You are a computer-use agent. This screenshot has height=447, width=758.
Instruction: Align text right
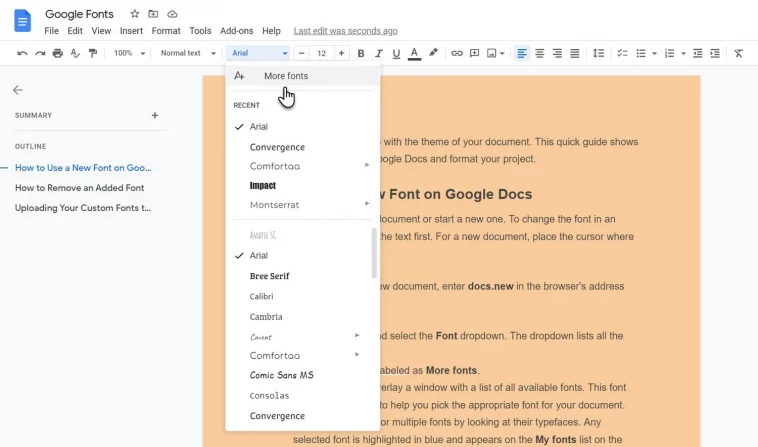click(x=557, y=53)
